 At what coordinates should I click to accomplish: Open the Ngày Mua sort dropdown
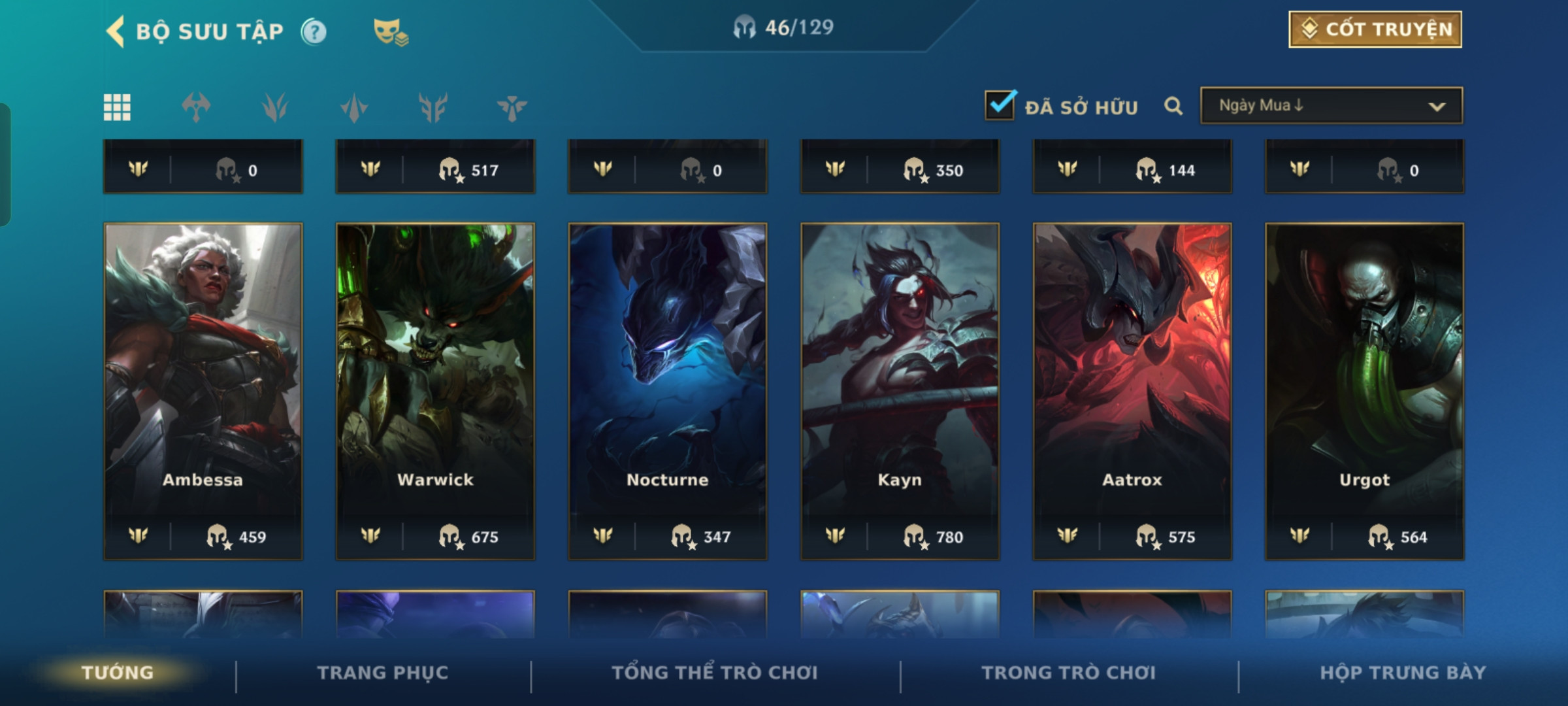pos(1331,105)
